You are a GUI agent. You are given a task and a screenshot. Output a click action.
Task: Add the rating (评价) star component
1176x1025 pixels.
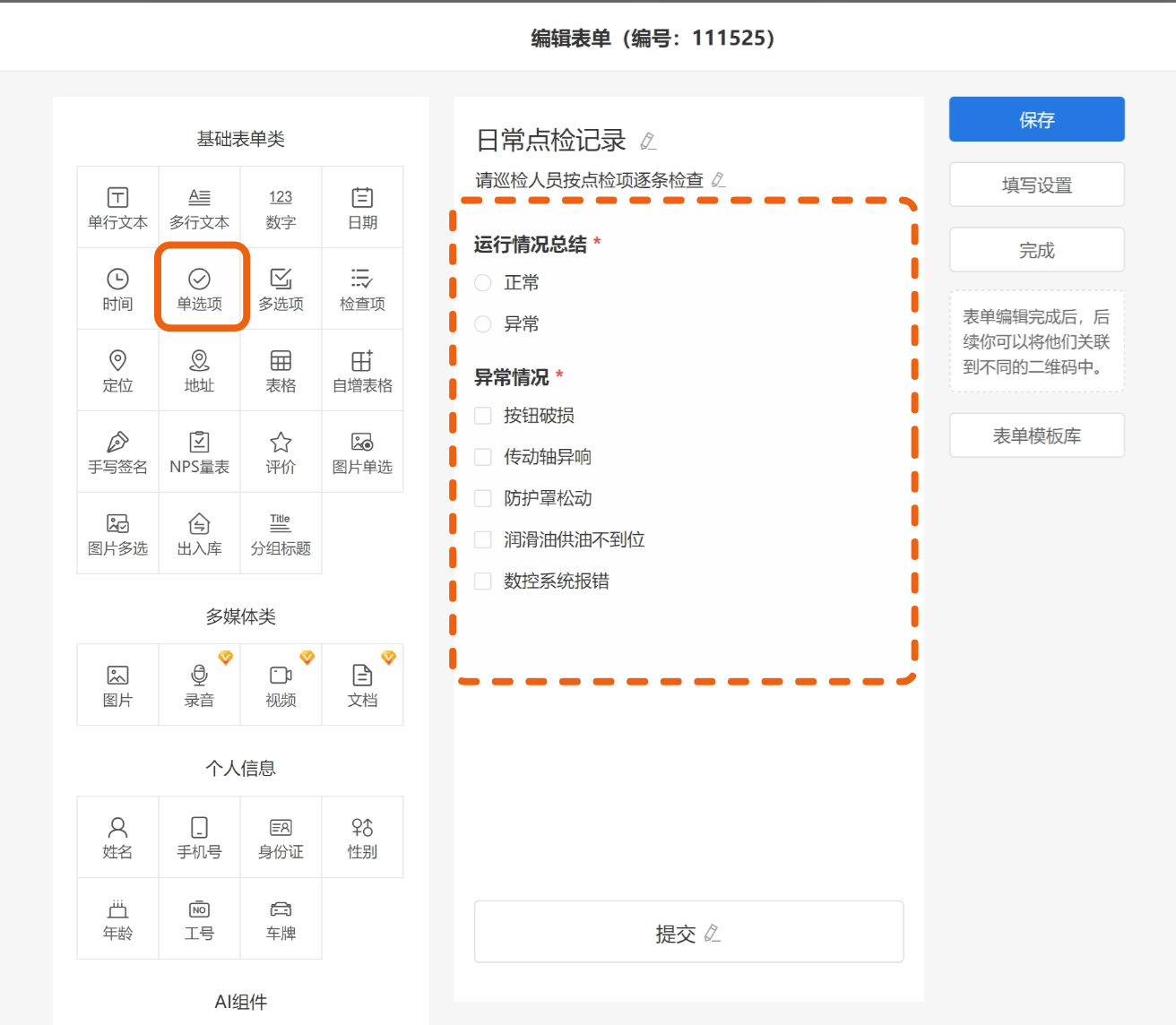click(x=281, y=452)
